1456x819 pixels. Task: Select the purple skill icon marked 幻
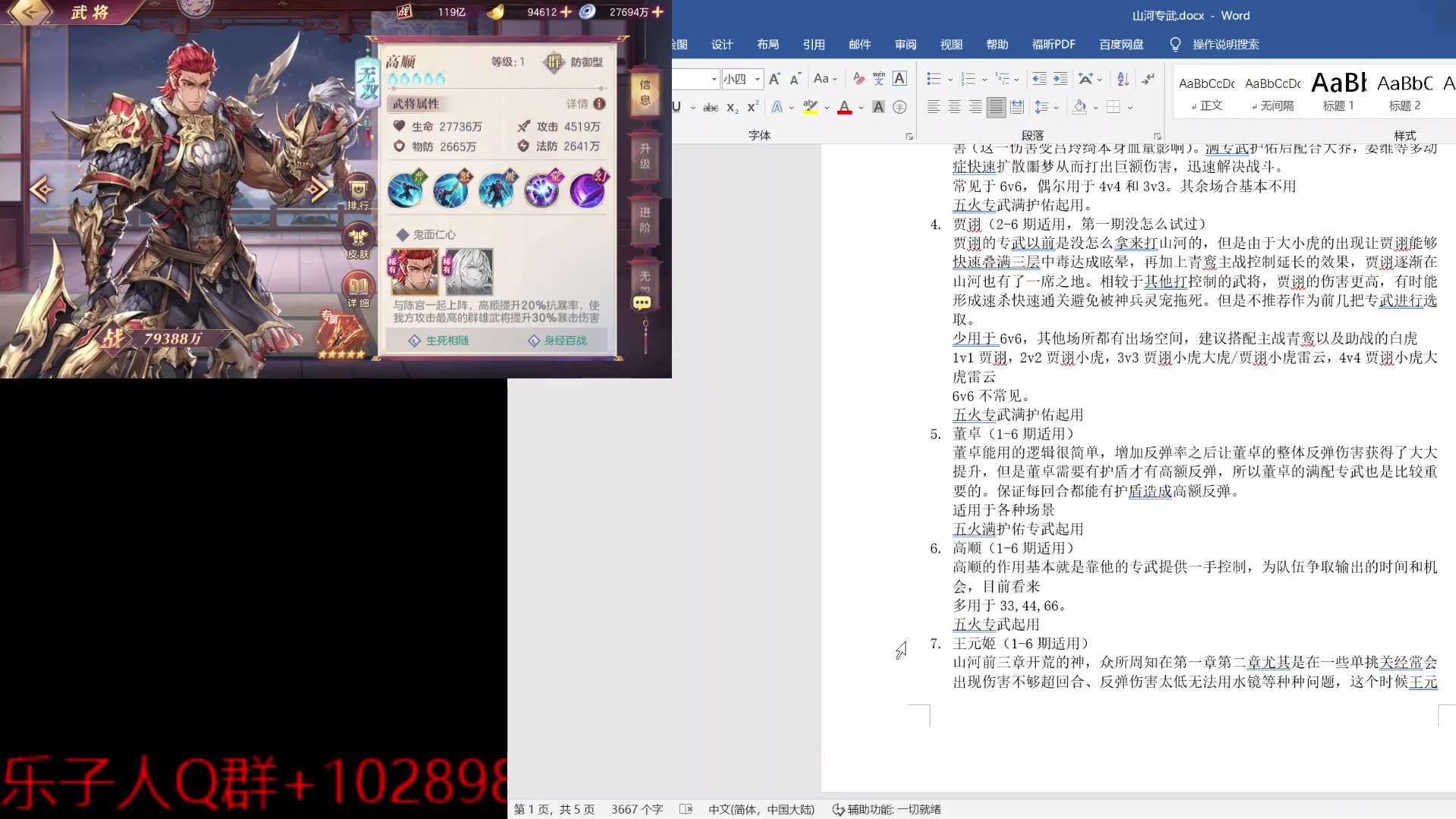click(588, 189)
